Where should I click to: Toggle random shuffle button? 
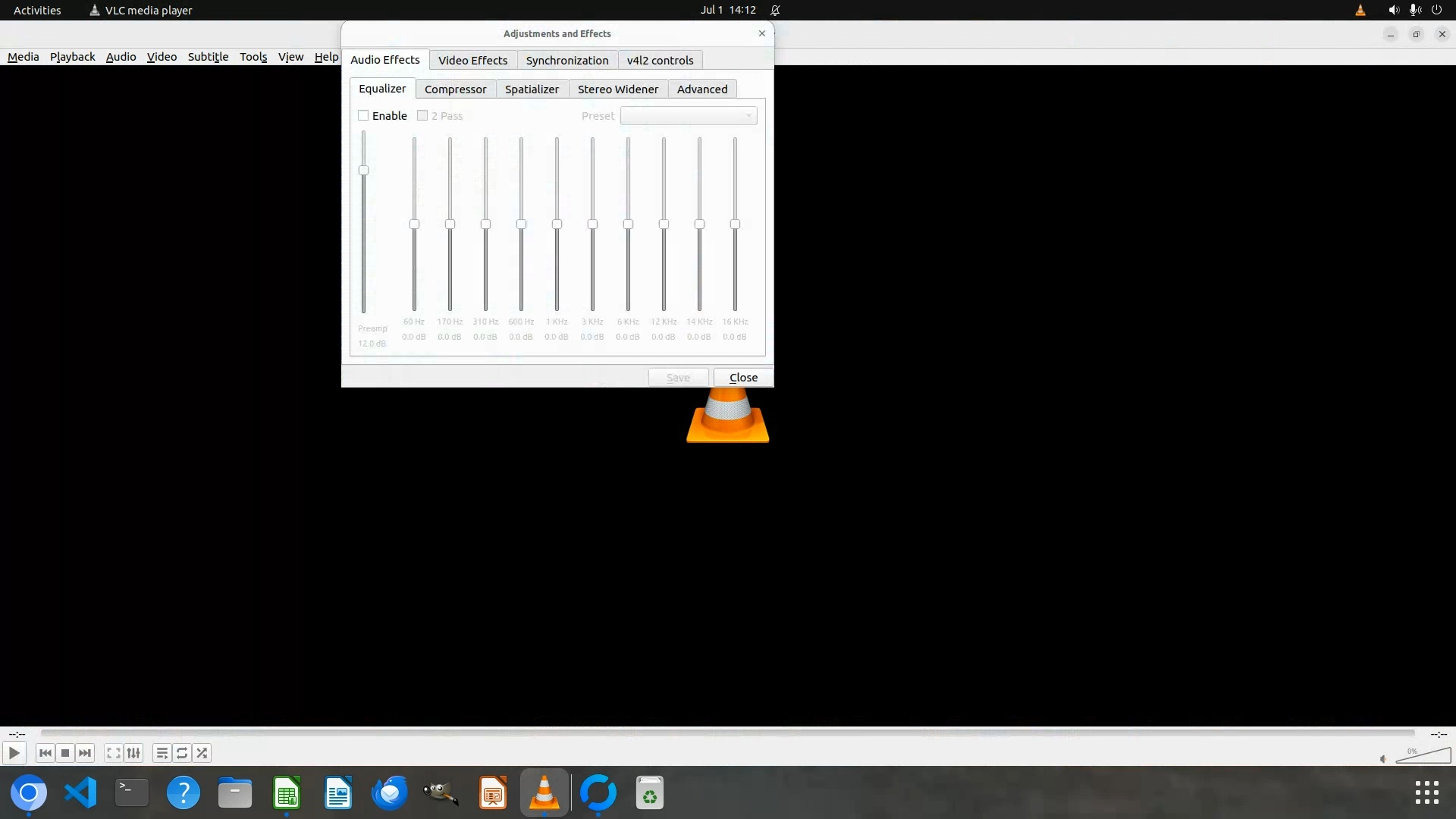202,753
